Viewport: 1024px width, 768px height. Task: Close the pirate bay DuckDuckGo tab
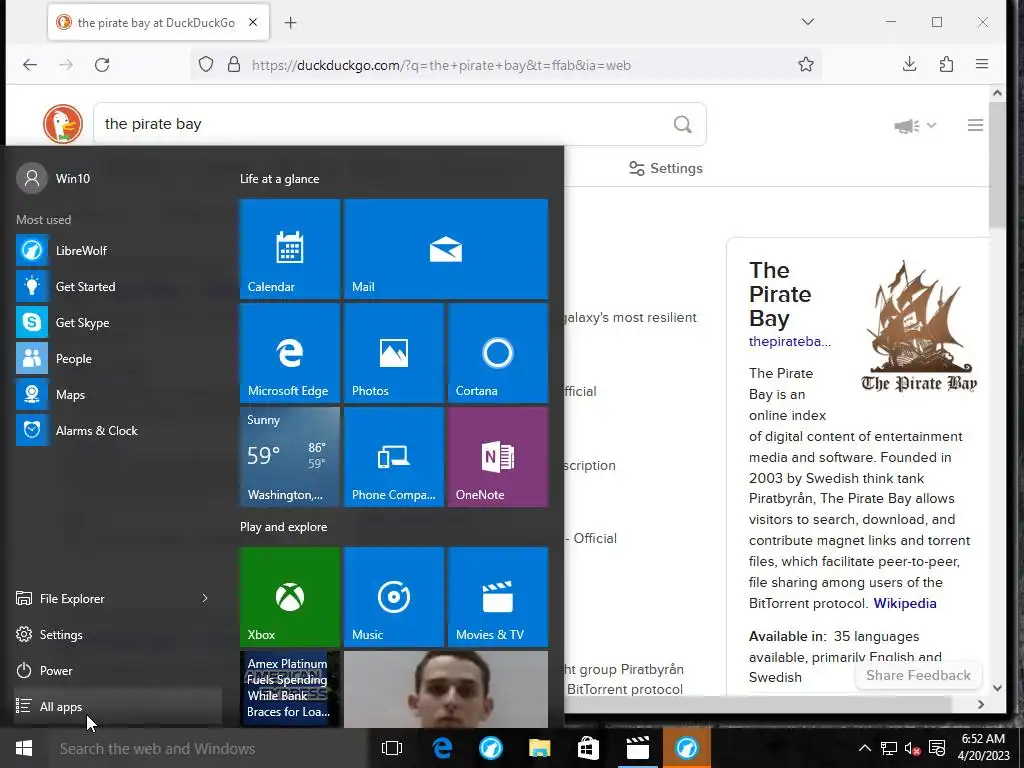pyautogui.click(x=253, y=22)
